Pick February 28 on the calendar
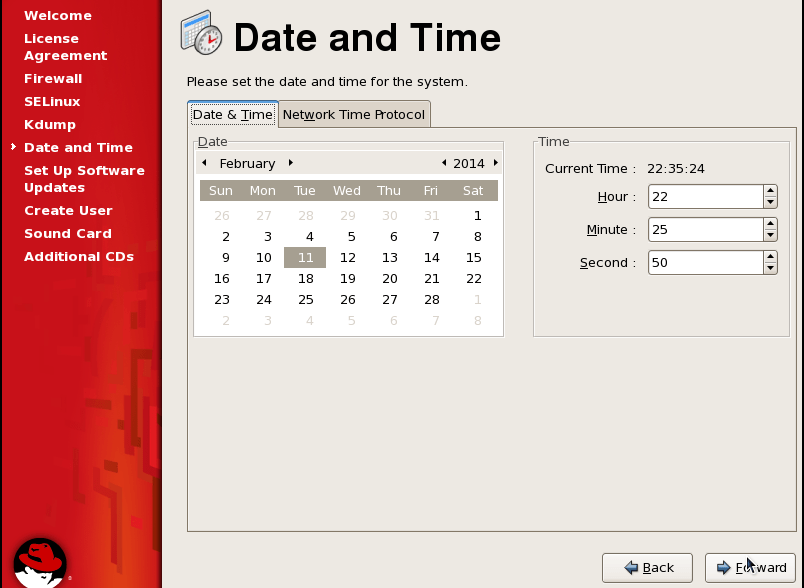 click(x=432, y=299)
